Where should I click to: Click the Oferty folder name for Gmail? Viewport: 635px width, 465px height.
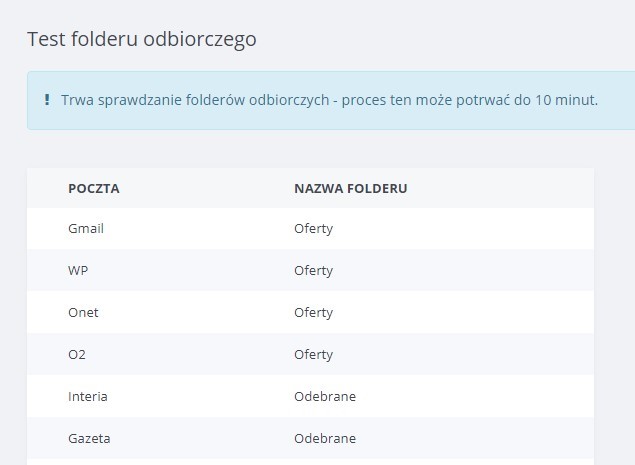pyautogui.click(x=313, y=228)
